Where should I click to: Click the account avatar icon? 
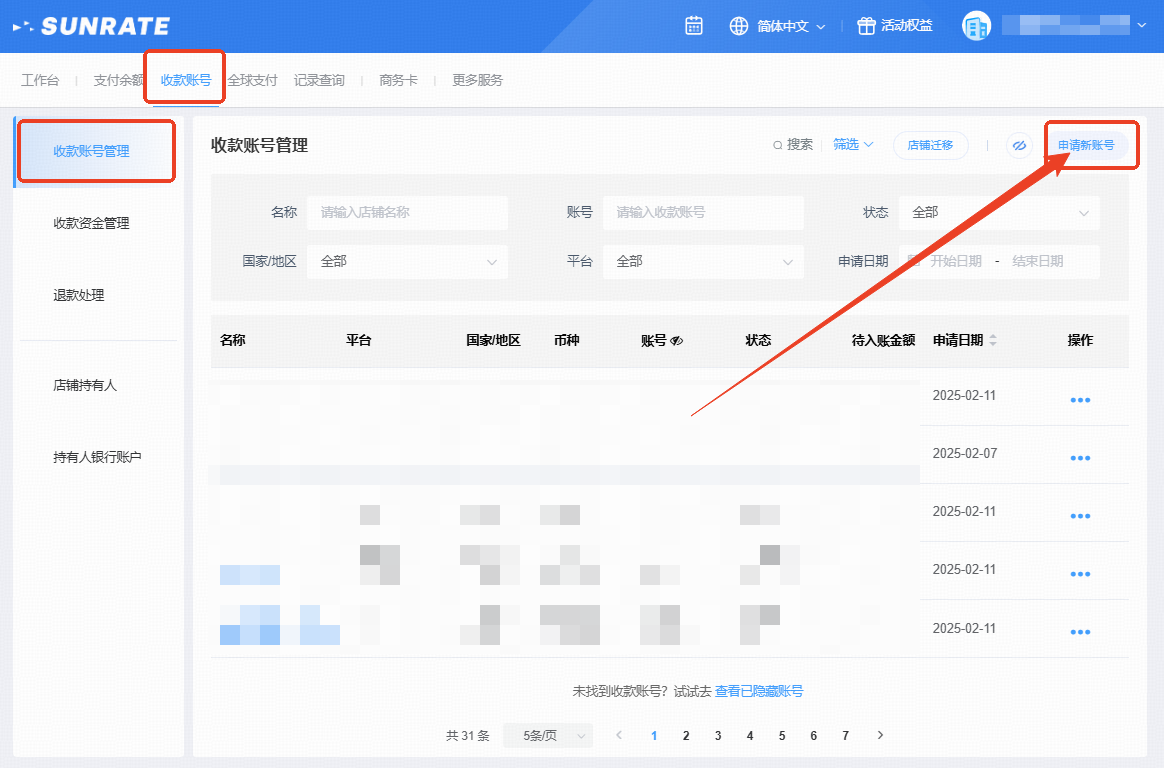pos(976,26)
